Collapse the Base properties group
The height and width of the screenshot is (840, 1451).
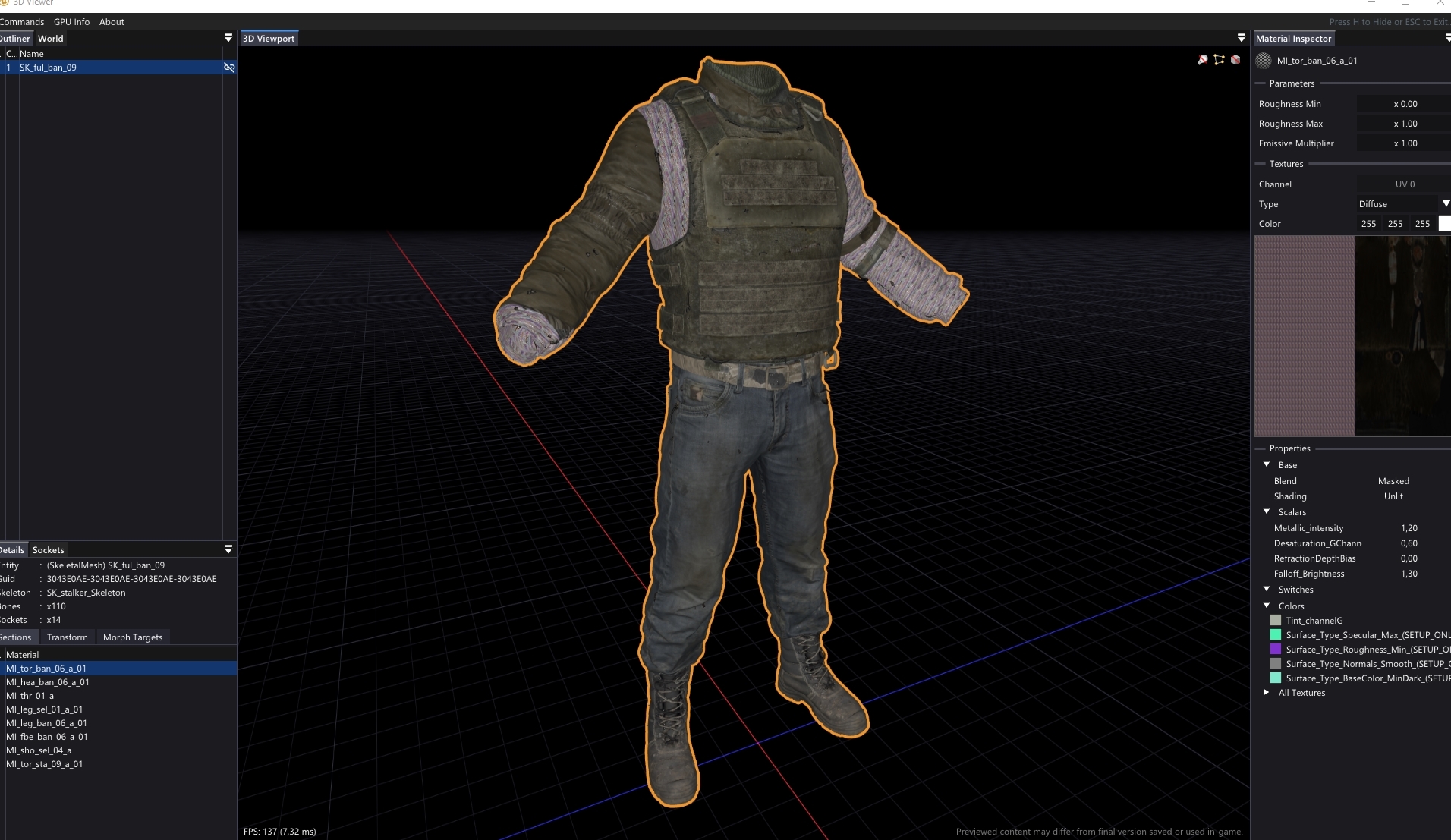pyautogui.click(x=1267, y=464)
